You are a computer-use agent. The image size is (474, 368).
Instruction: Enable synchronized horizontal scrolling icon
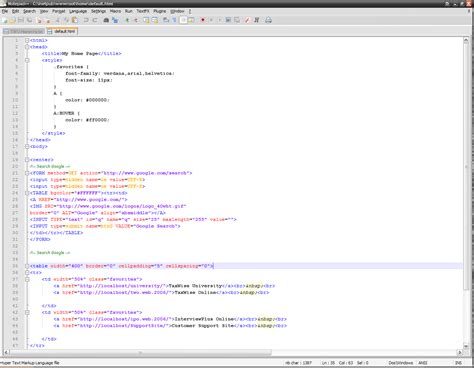(155, 20)
